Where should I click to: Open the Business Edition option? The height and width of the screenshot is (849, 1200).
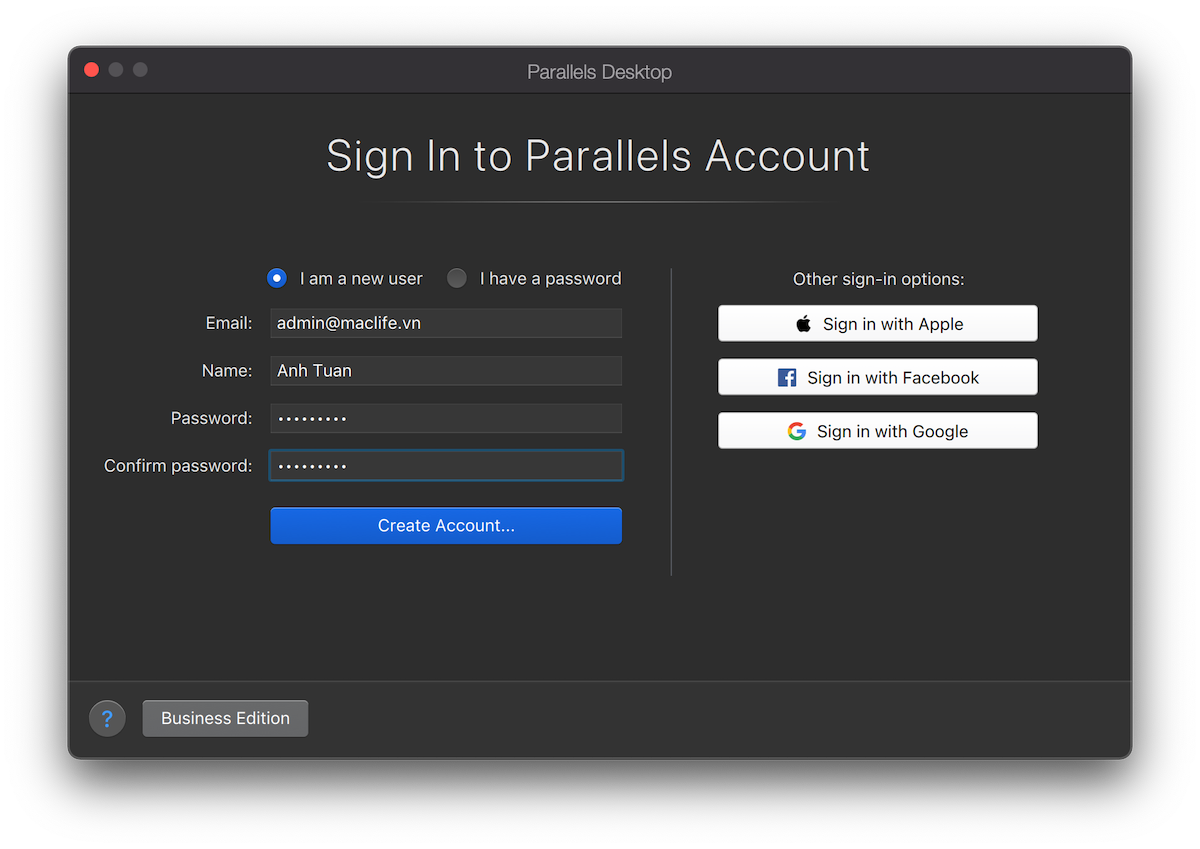225,718
